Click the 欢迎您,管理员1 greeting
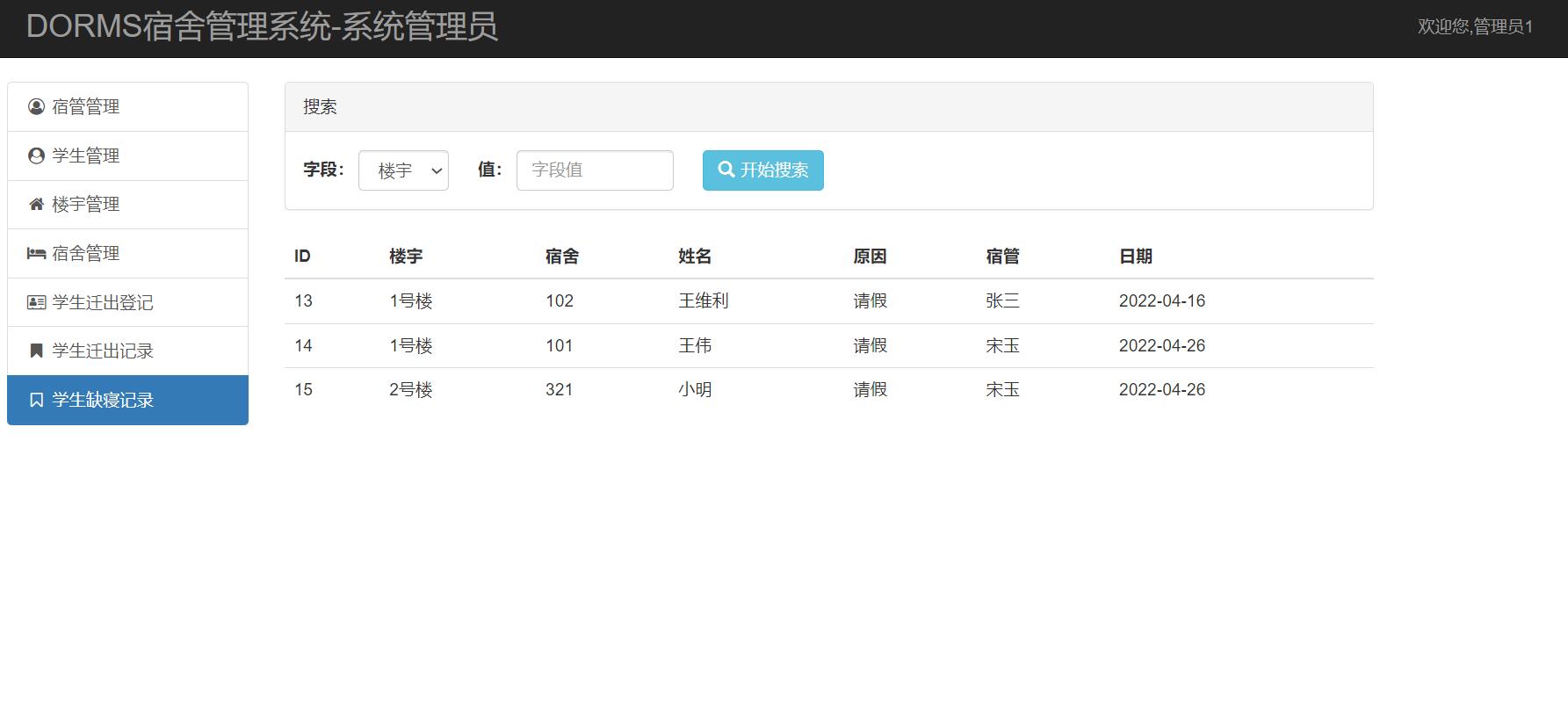Viewport: 1568px width, 709px height. [x=1475, y=26]
